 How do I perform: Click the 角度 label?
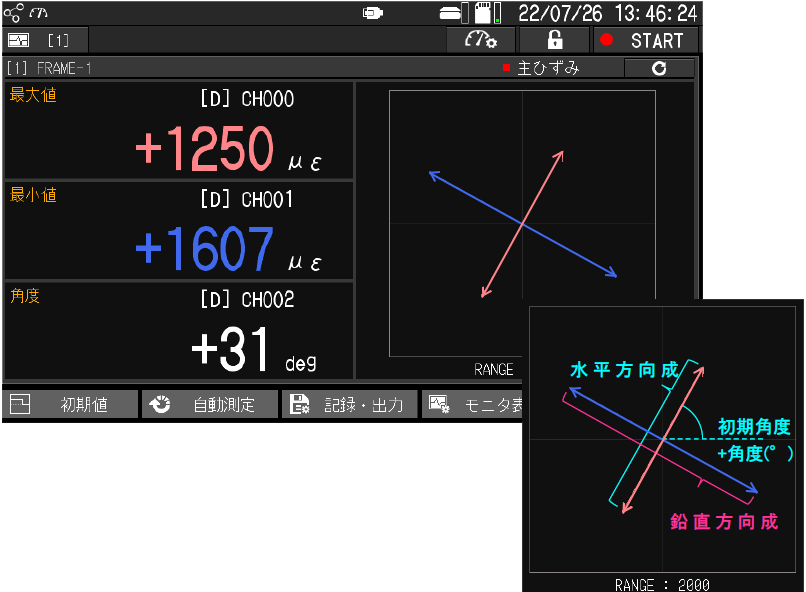(x=25, y=295)
